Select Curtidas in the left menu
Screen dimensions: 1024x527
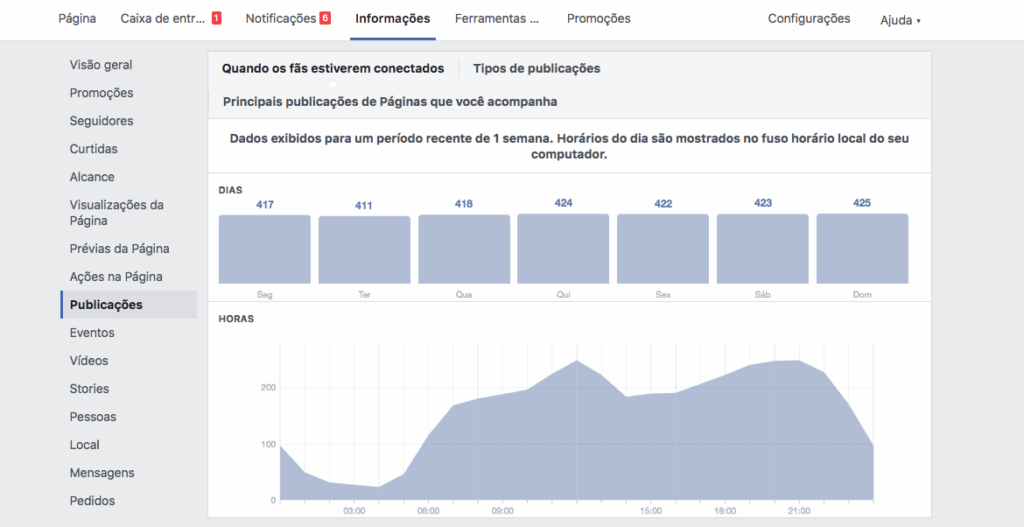pos(94,149)
